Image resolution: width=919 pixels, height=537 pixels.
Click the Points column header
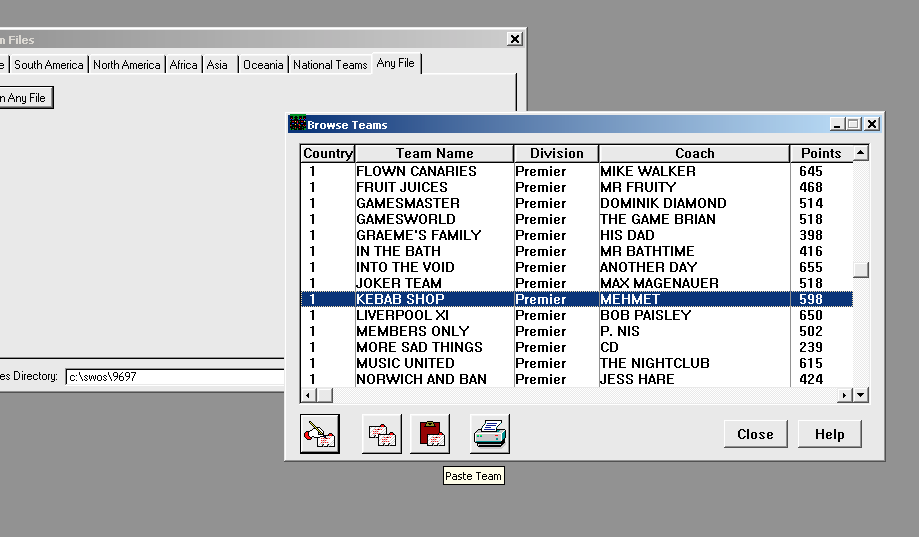[820, 153]
